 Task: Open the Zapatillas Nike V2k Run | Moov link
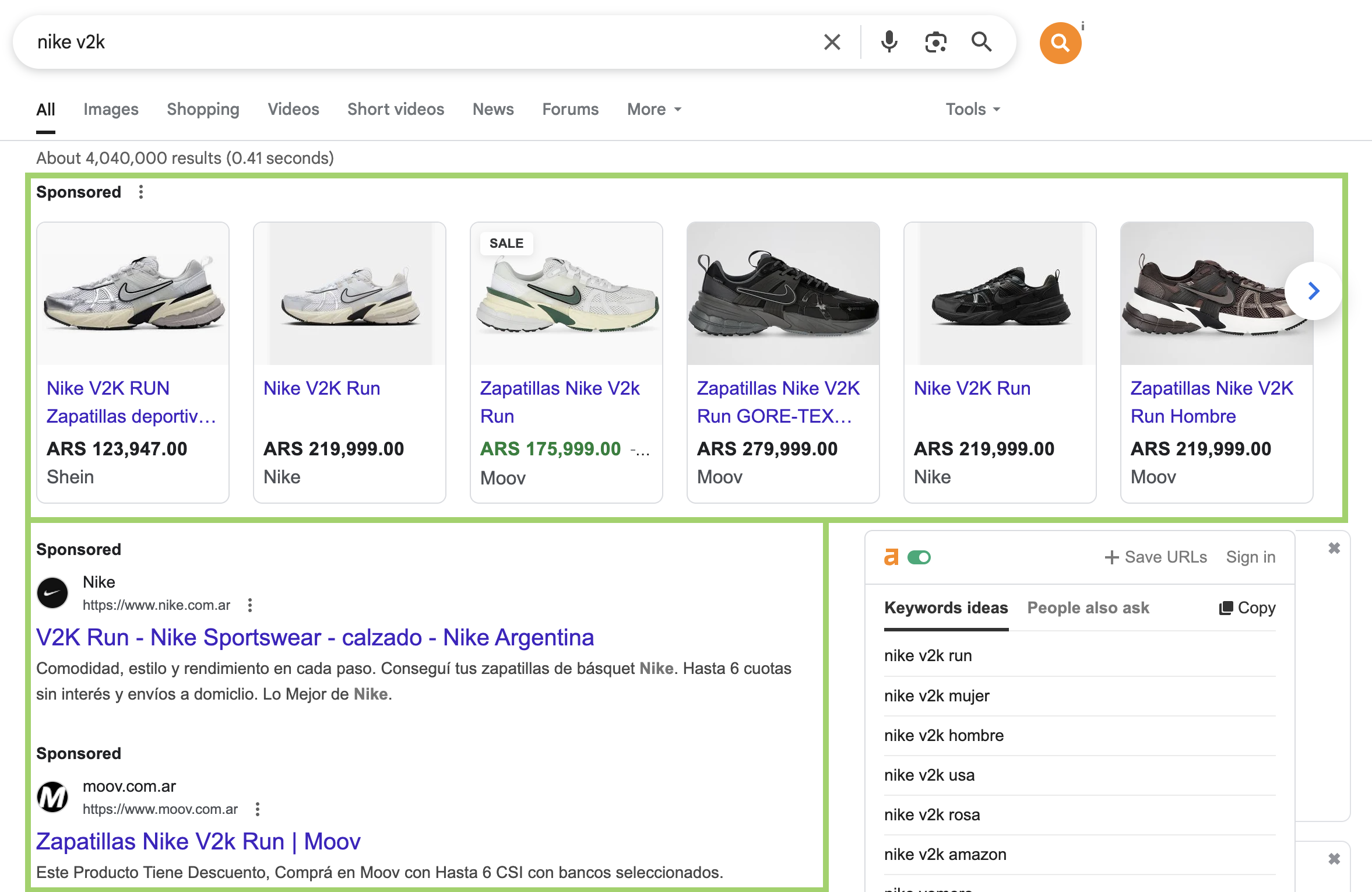pos(198,842)
